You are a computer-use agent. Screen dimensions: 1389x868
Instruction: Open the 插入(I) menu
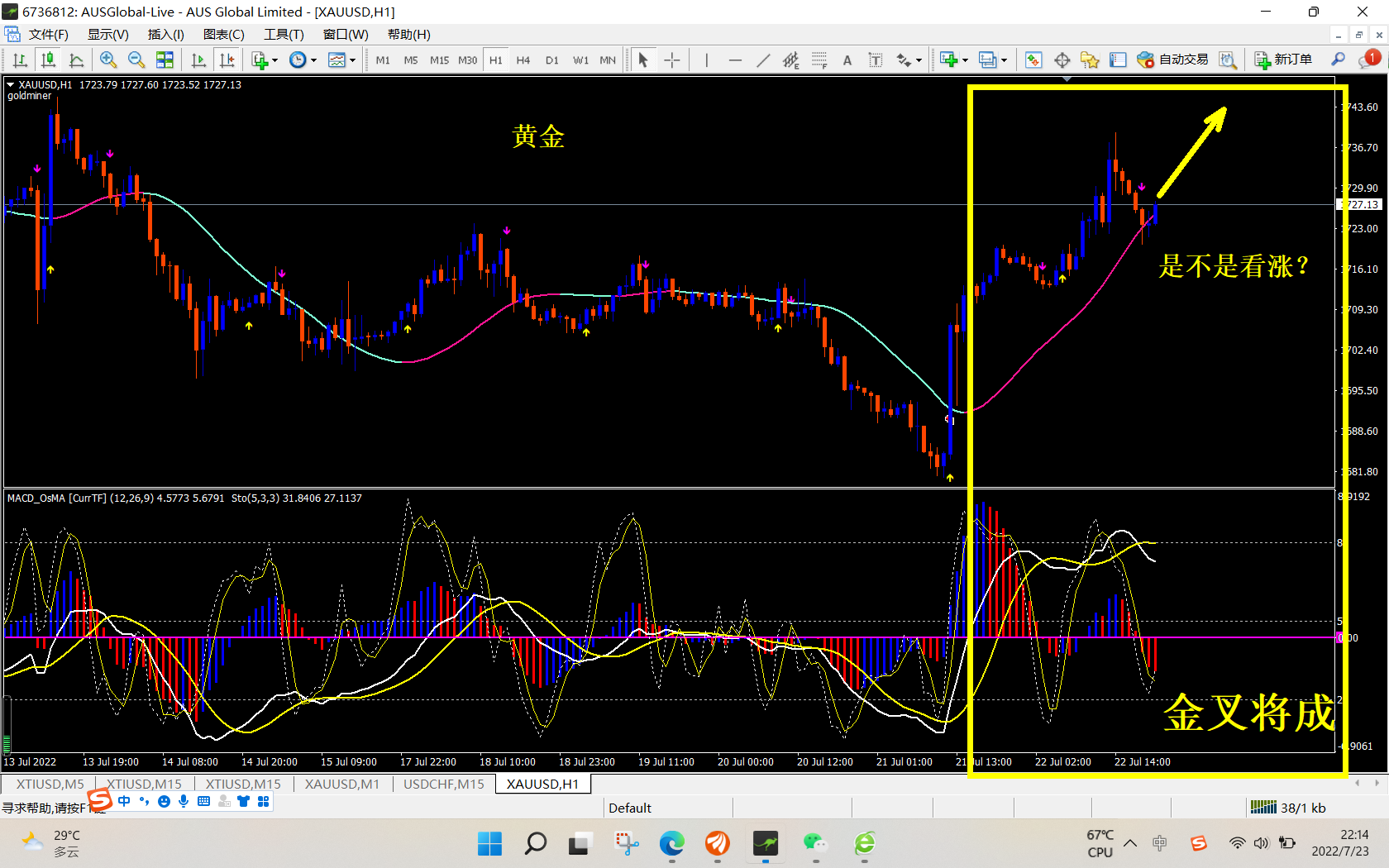click(165, 34)
